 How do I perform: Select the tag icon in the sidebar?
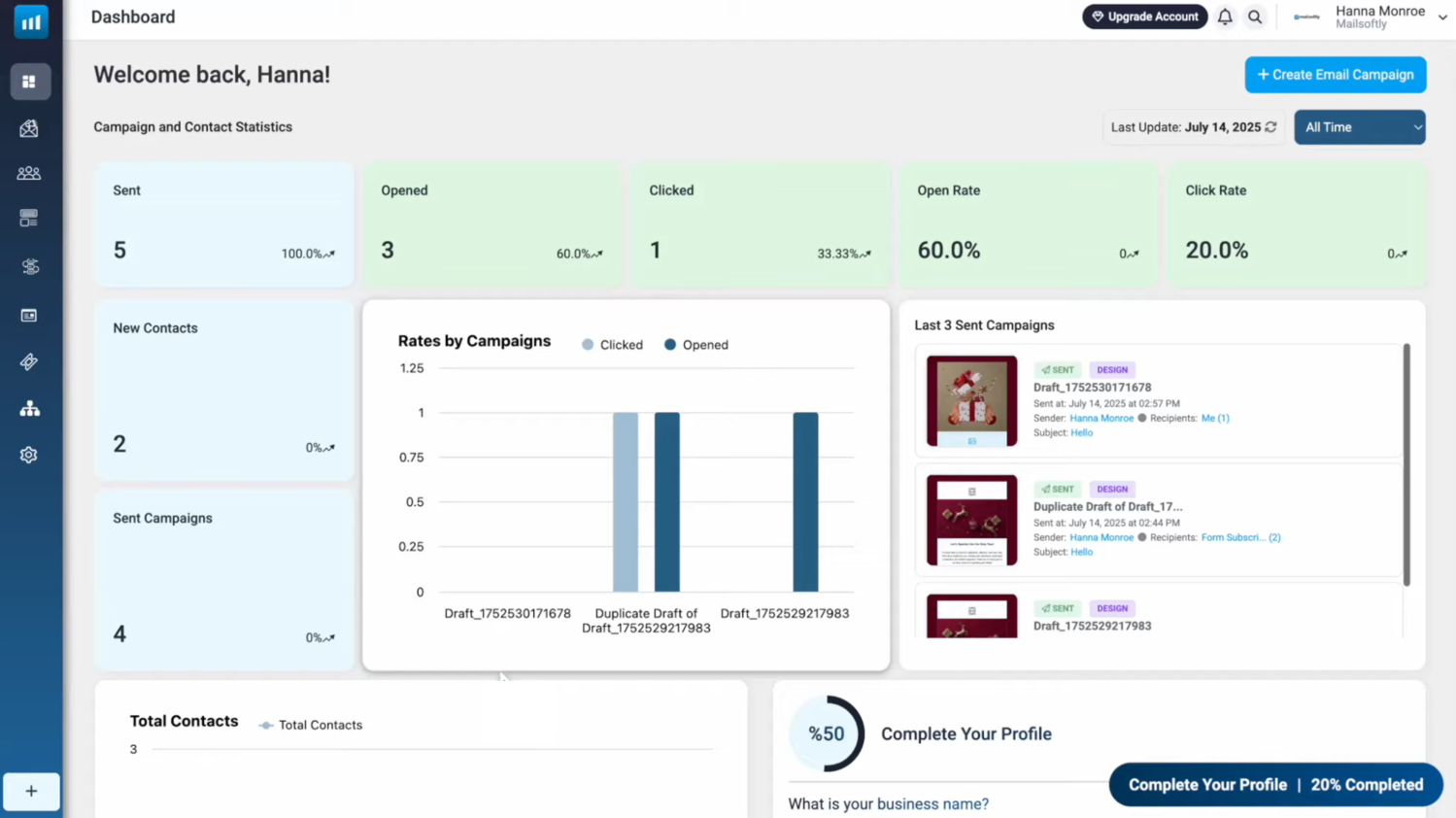pyautogui.click(x=29, y=361)
